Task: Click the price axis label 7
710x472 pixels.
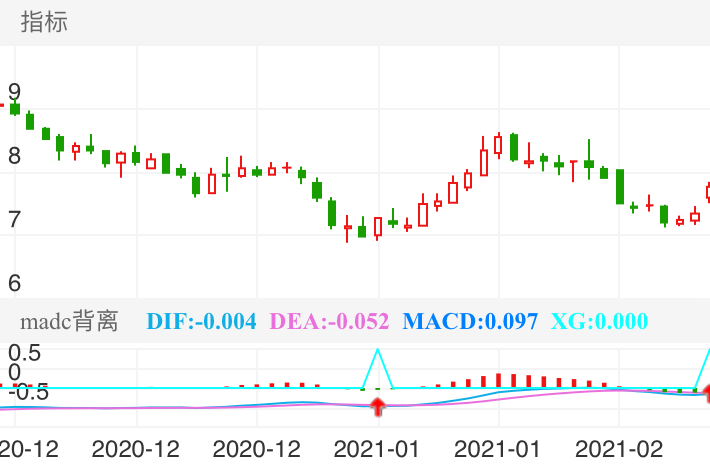Action: 14,220
